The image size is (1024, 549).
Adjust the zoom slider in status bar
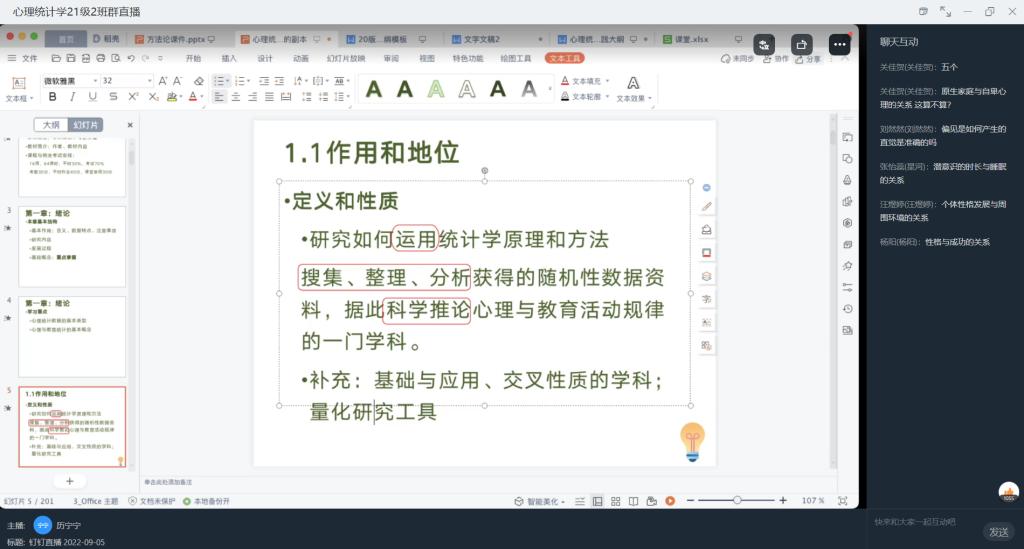[x=737, y=500]
